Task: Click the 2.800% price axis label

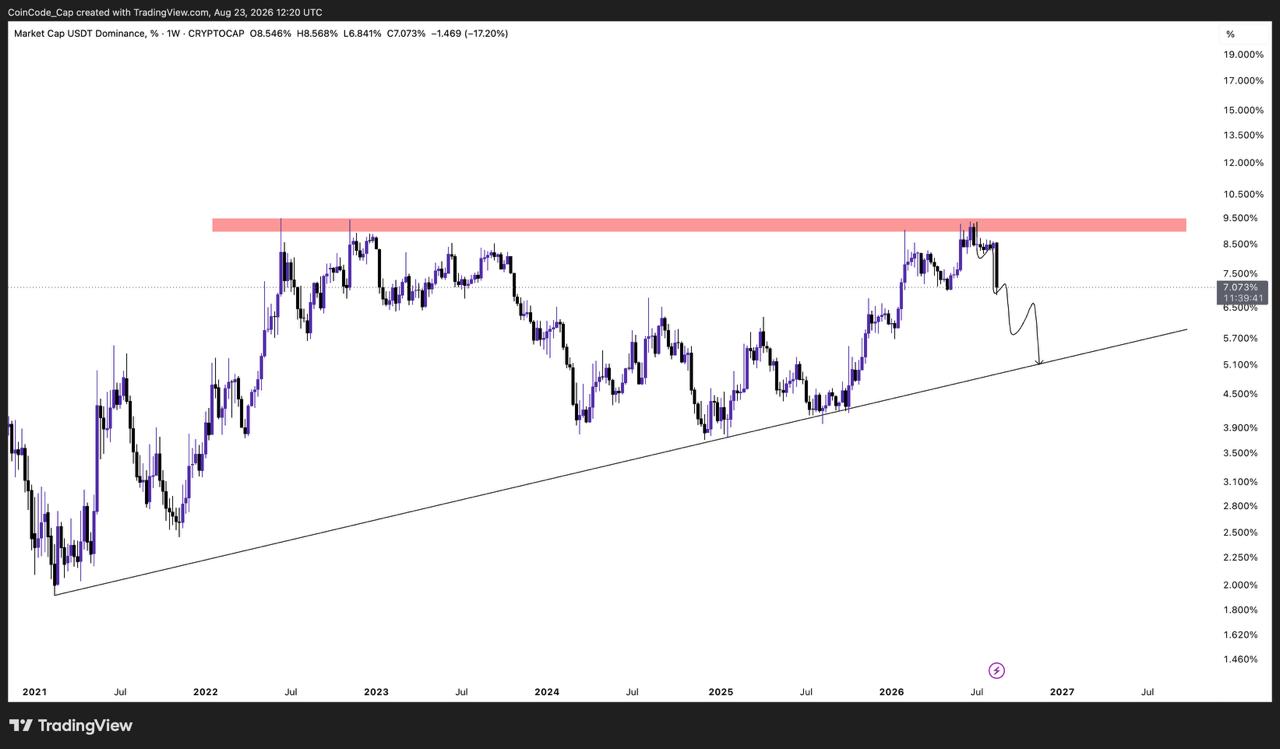Action: [x=1243, y=508]
